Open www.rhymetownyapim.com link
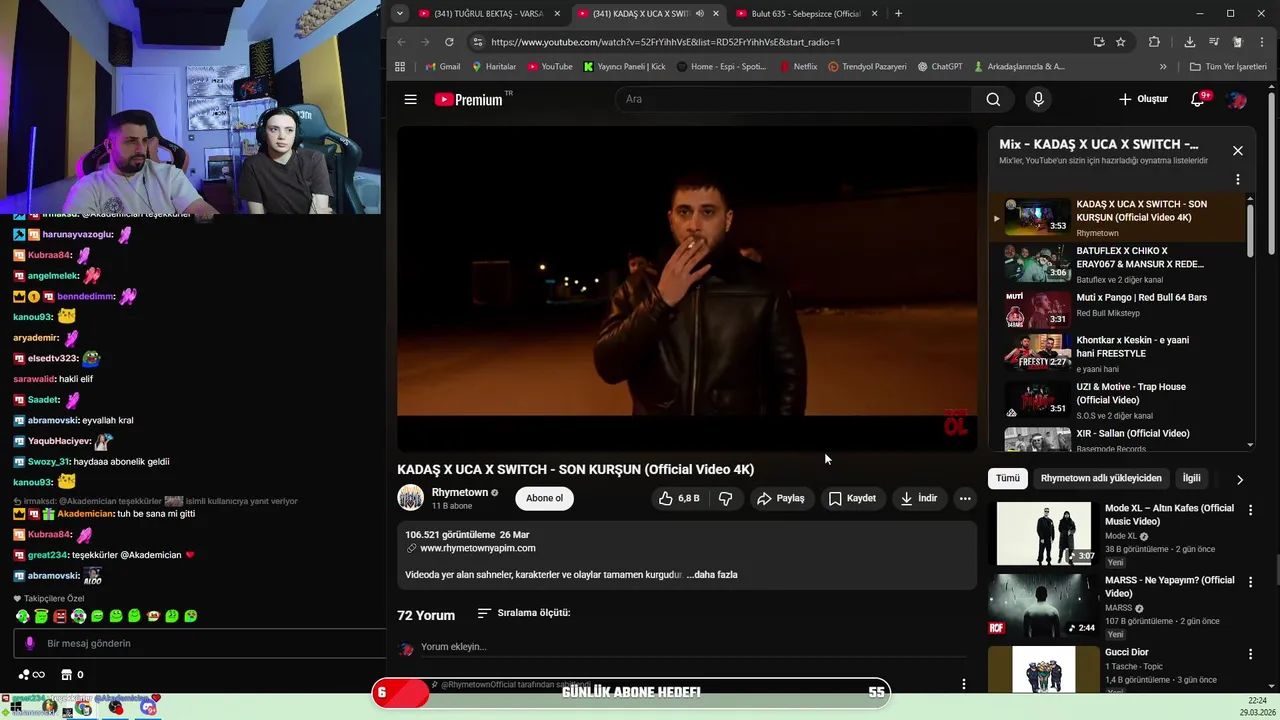Image resolution: width=1280 pixels, height=720 pixels. tap(478, 548)
